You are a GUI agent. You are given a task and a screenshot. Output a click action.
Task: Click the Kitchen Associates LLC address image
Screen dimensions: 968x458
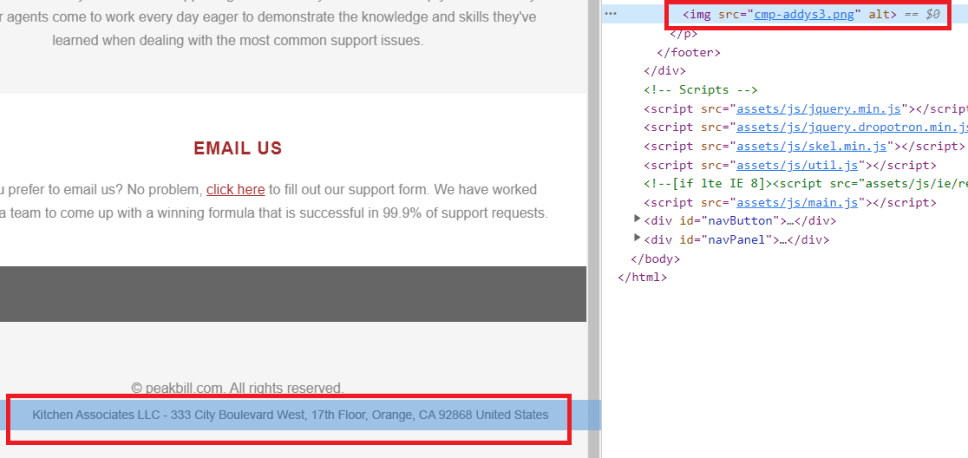[290, 415]
